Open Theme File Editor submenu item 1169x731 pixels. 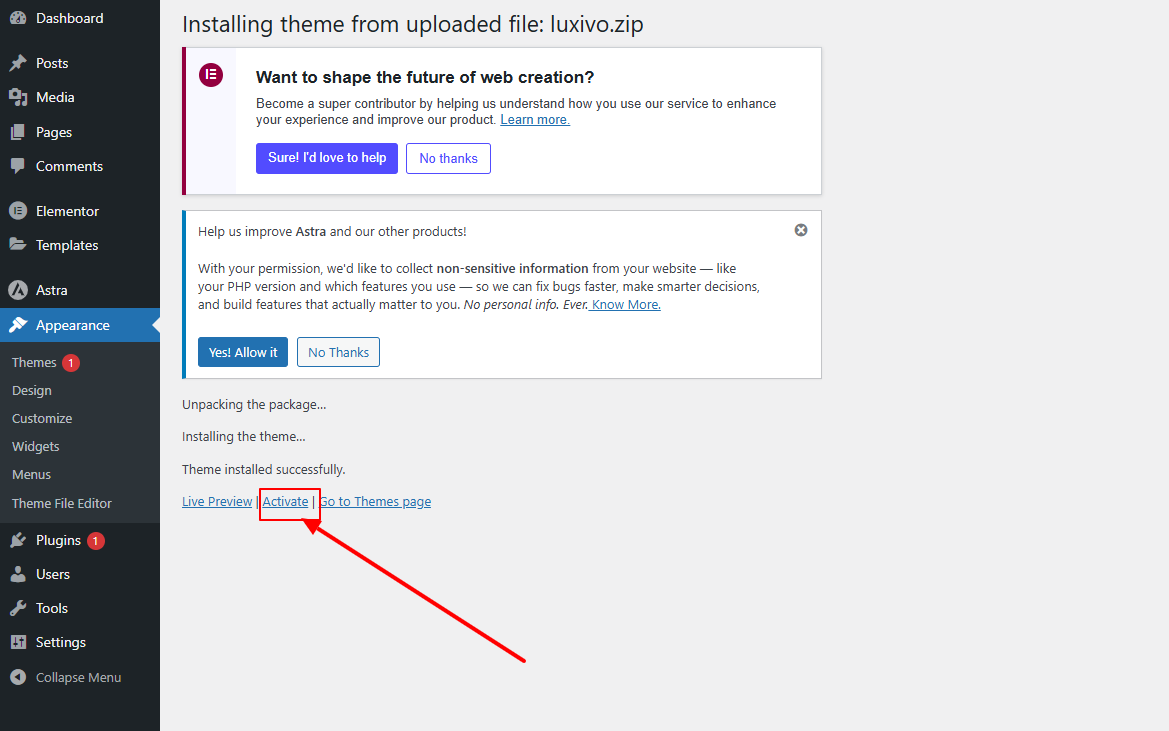62,503
